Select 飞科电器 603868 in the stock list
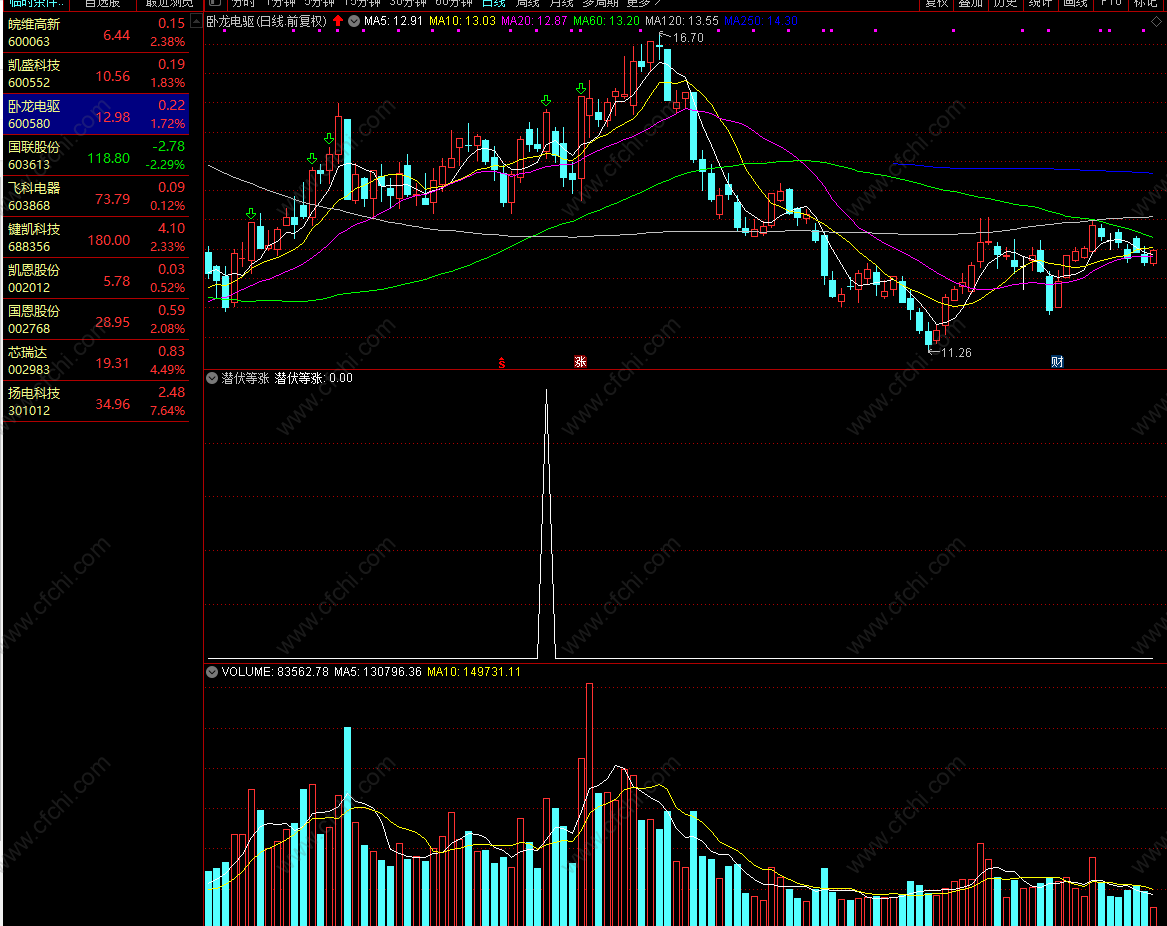This screenshot has height=926, width=1167. pos(96,197)
